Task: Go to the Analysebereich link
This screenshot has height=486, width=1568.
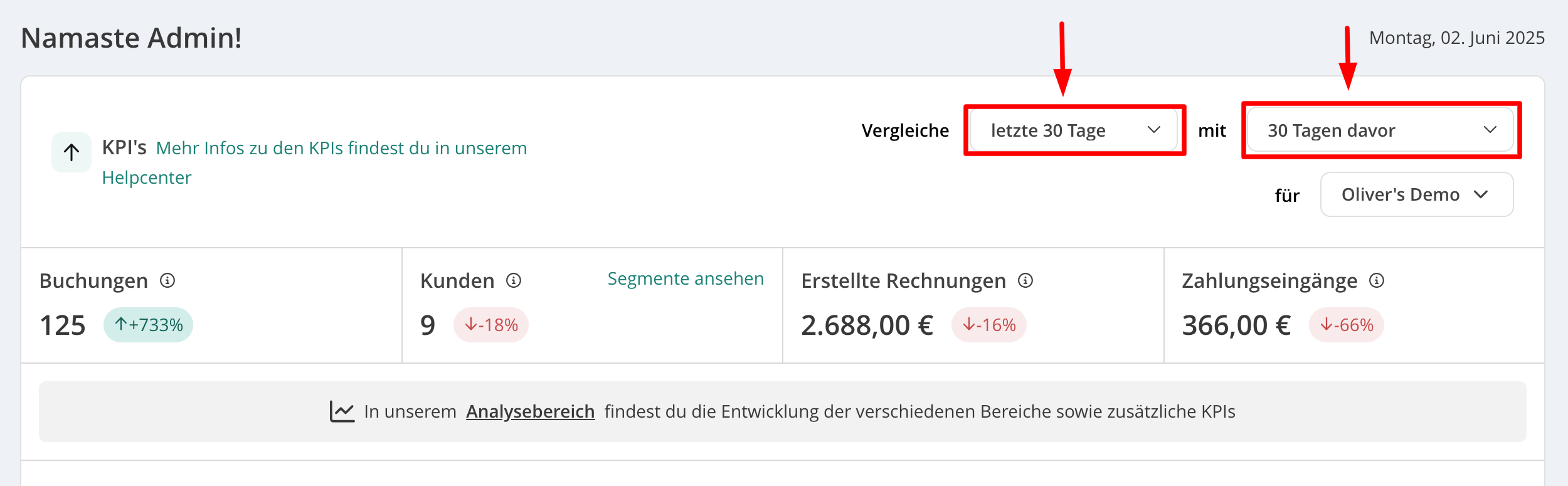Action: [x=530, y=411]
